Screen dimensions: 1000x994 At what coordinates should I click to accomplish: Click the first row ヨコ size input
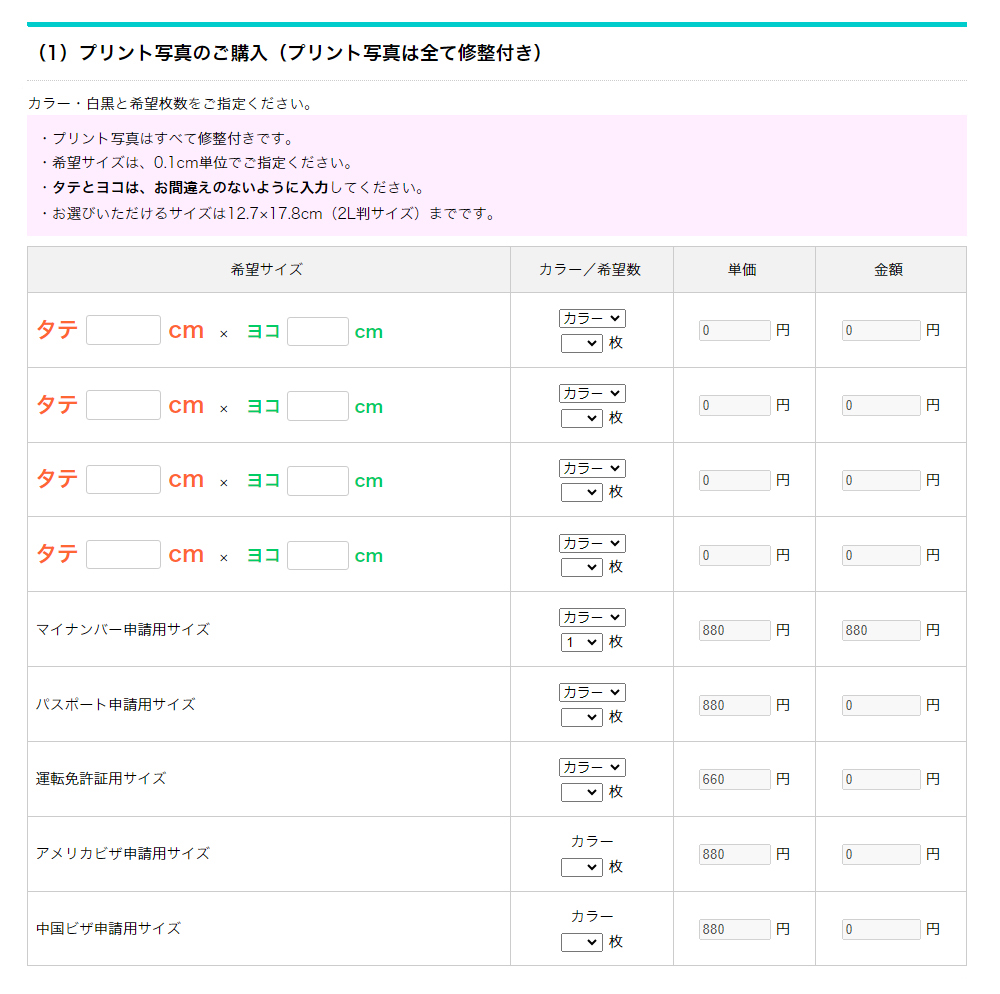pos(317,331)
